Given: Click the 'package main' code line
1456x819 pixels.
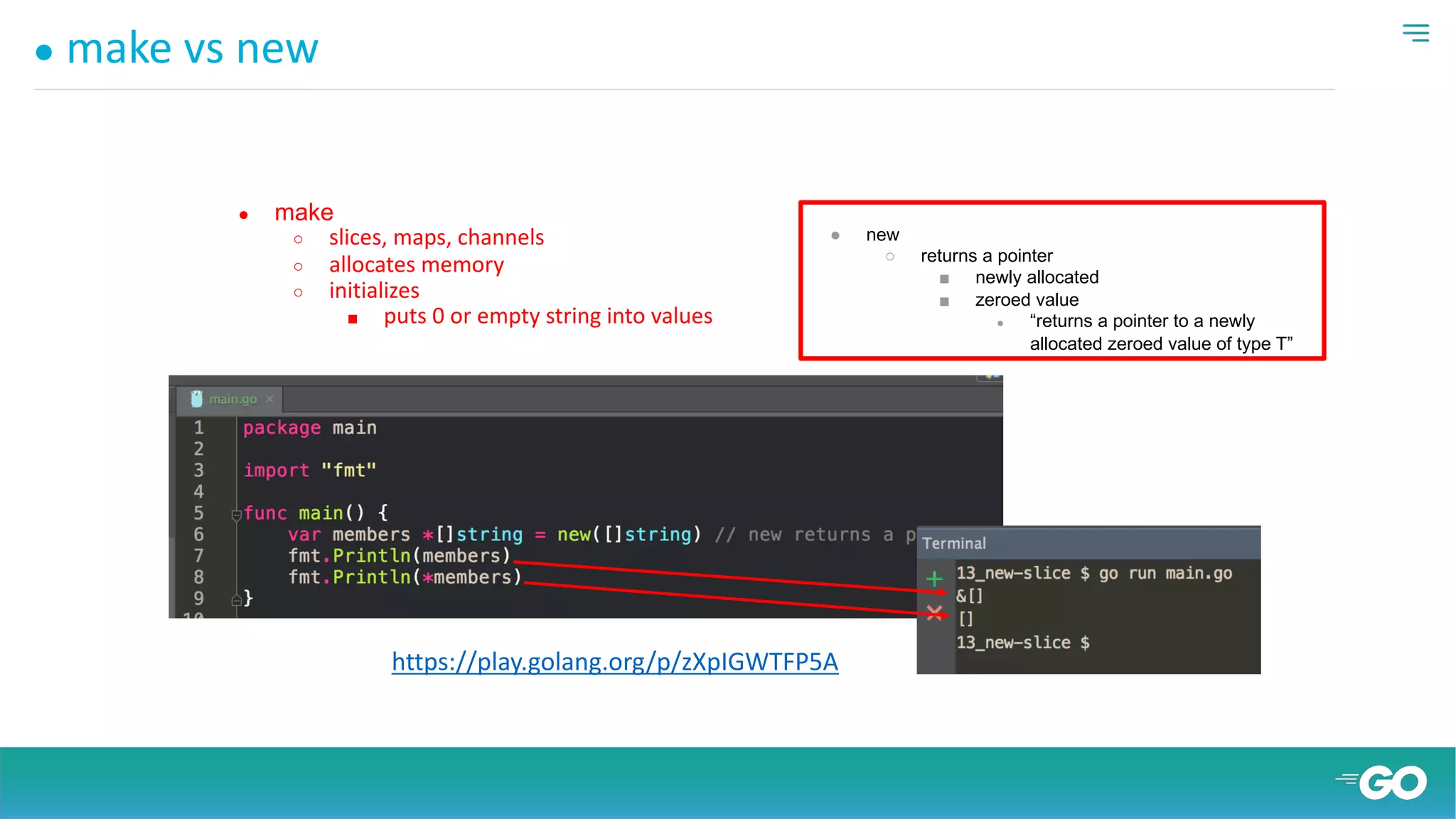Looking at the screenshot, I should point(310,427).
